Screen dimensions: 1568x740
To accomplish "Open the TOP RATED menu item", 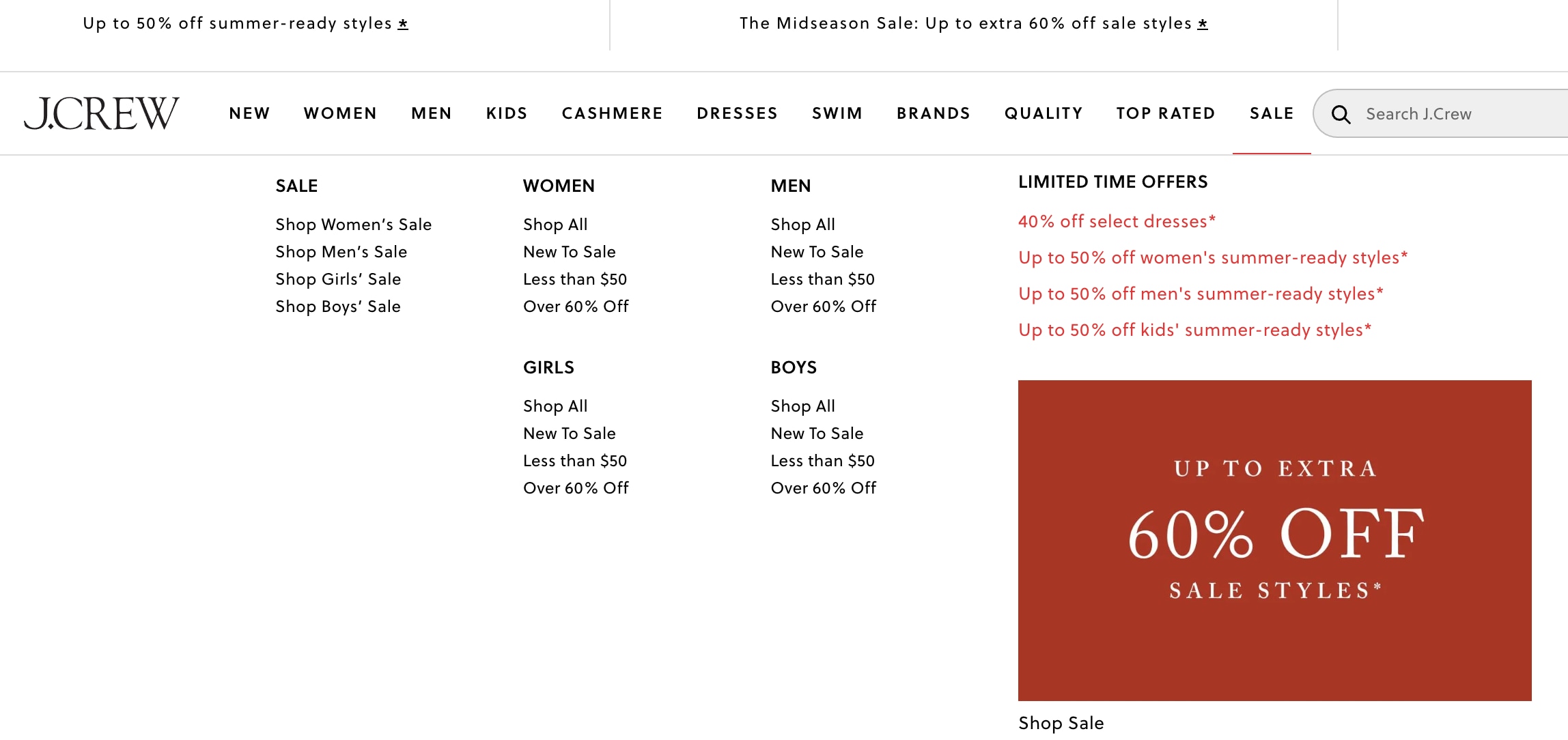I will pyautogui.click(x=1166, y=113).
